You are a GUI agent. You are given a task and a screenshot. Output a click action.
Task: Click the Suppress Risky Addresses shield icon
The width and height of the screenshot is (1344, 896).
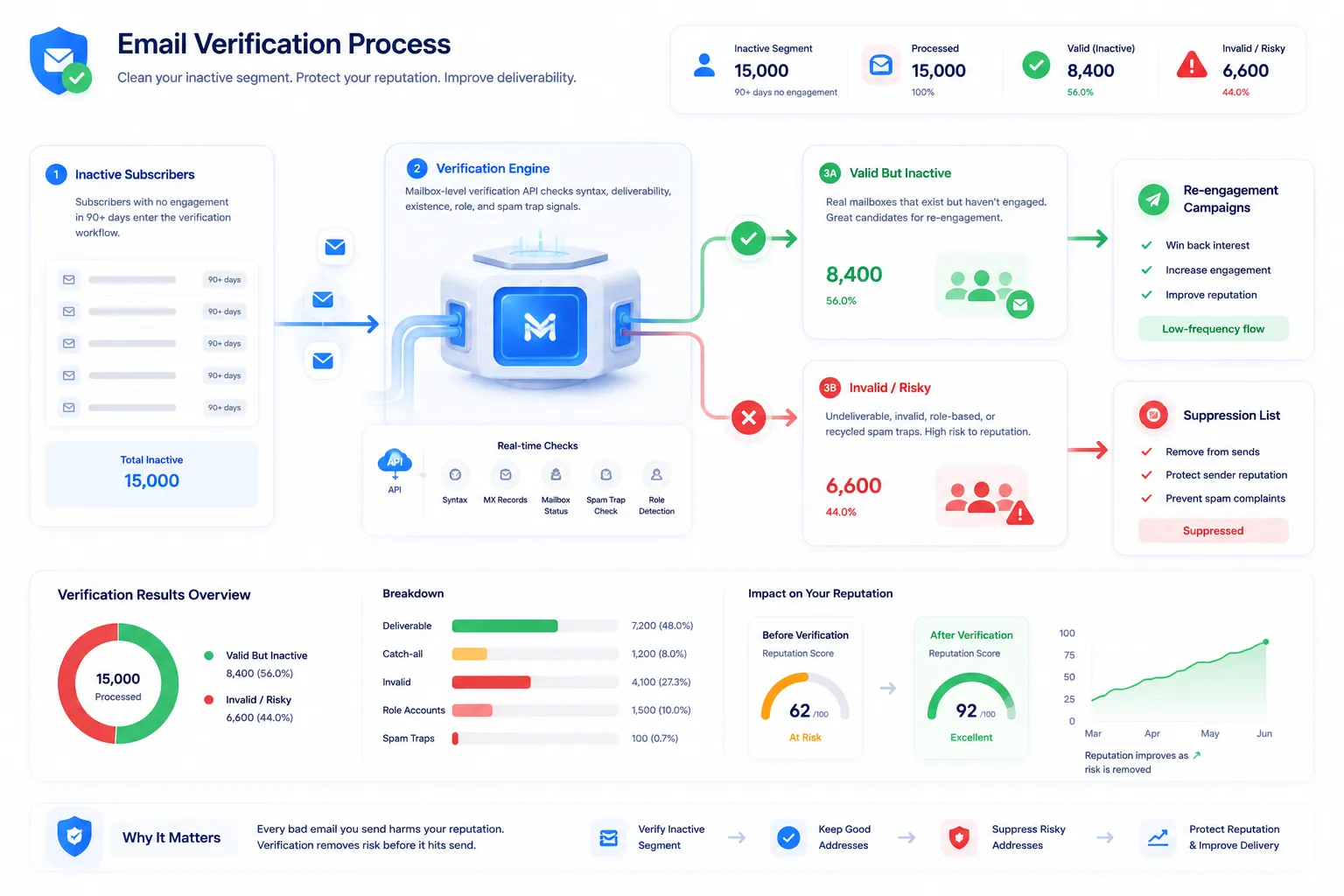(959, 837)
